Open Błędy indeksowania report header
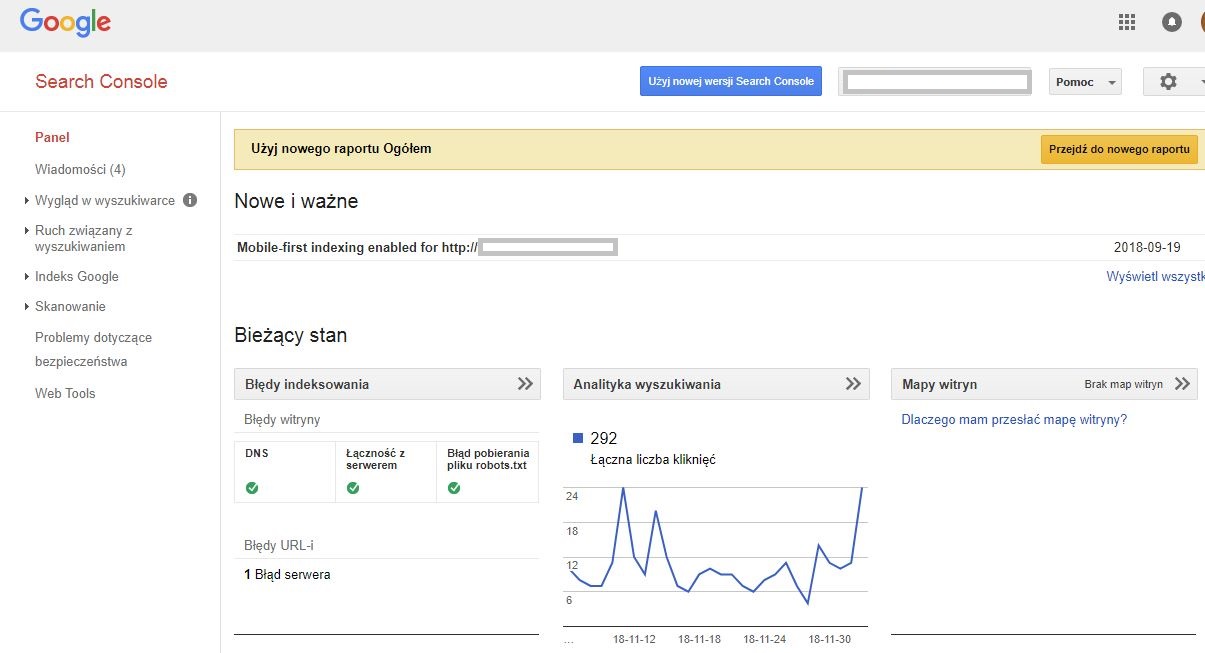 tap(387, 384)
